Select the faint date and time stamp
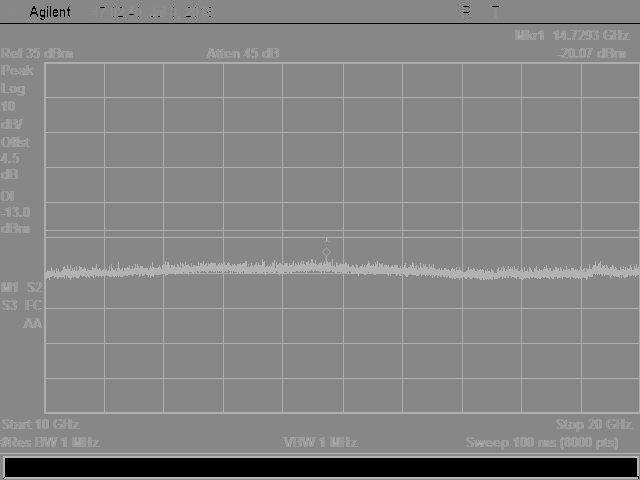640x480 pixels. [x=153, y=12]
